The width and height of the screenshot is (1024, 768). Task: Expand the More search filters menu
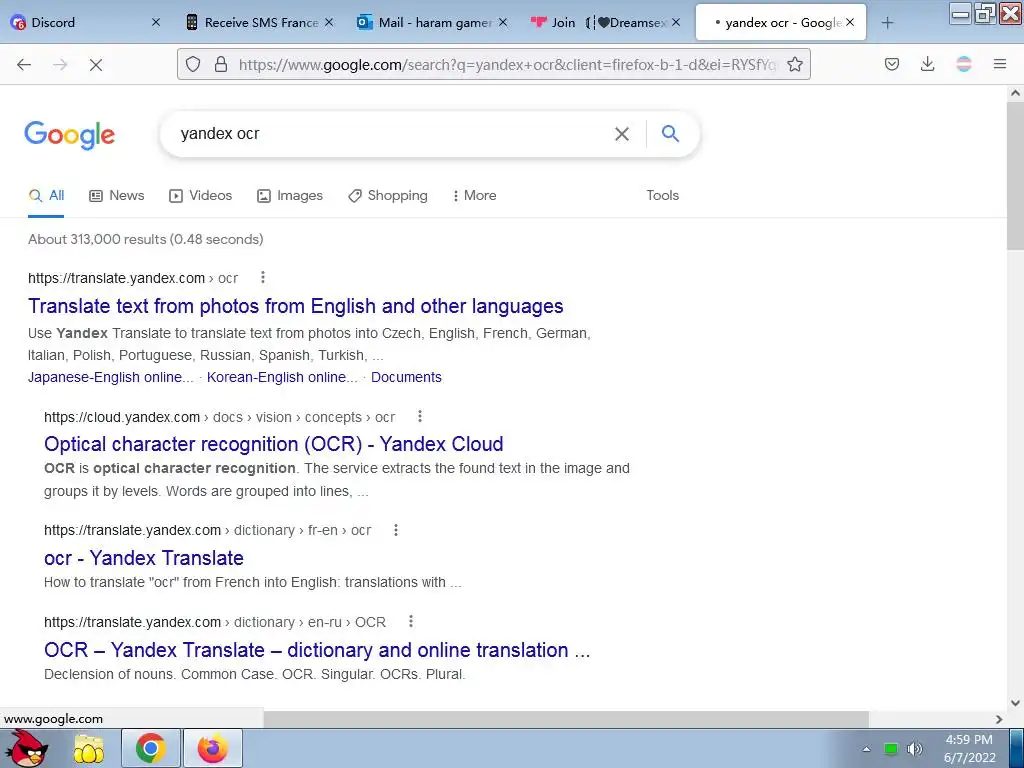click(x=474, y=195)
